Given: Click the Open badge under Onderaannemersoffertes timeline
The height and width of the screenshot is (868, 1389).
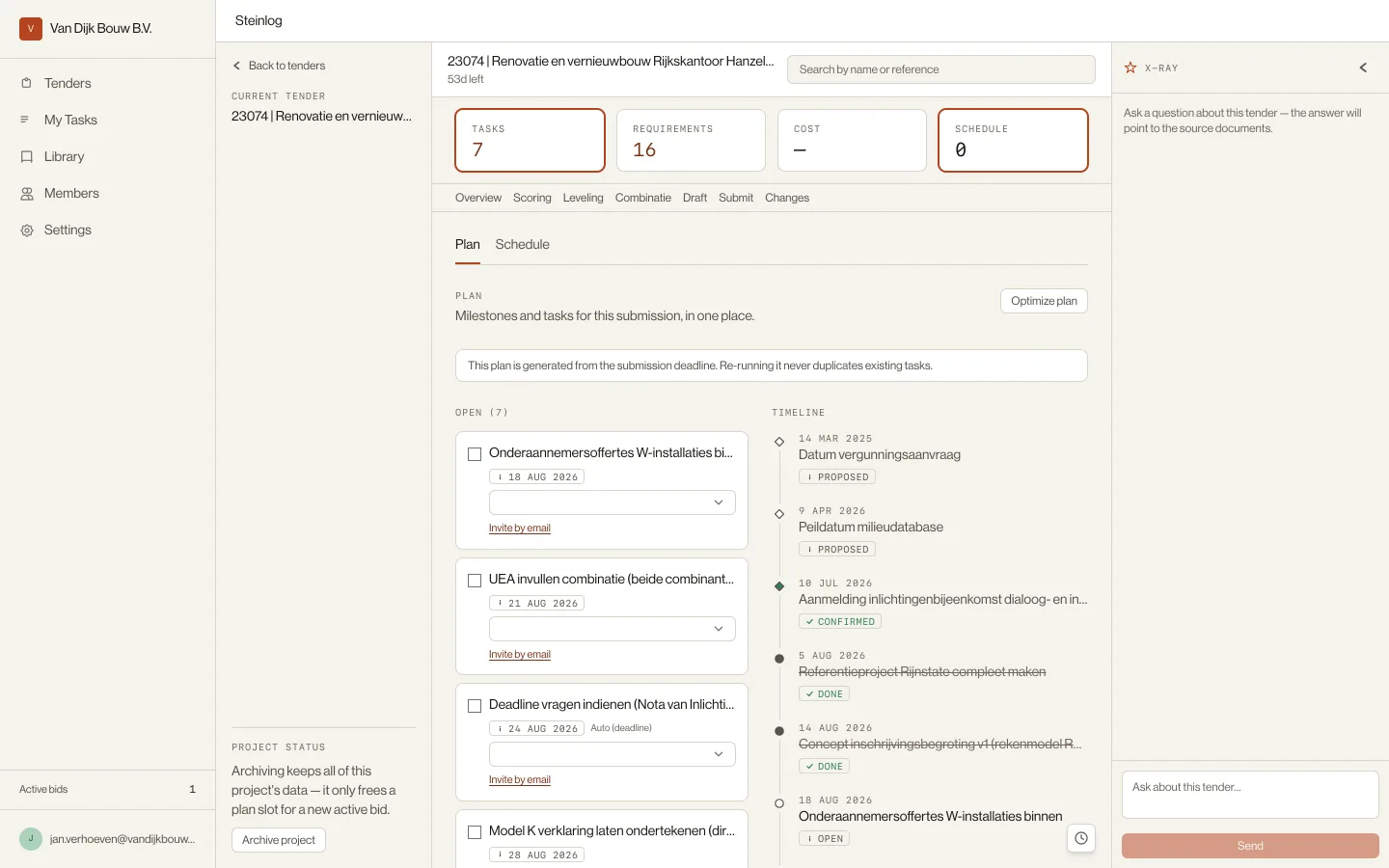Looking at the screenshot, I should (x=824, y=839).
